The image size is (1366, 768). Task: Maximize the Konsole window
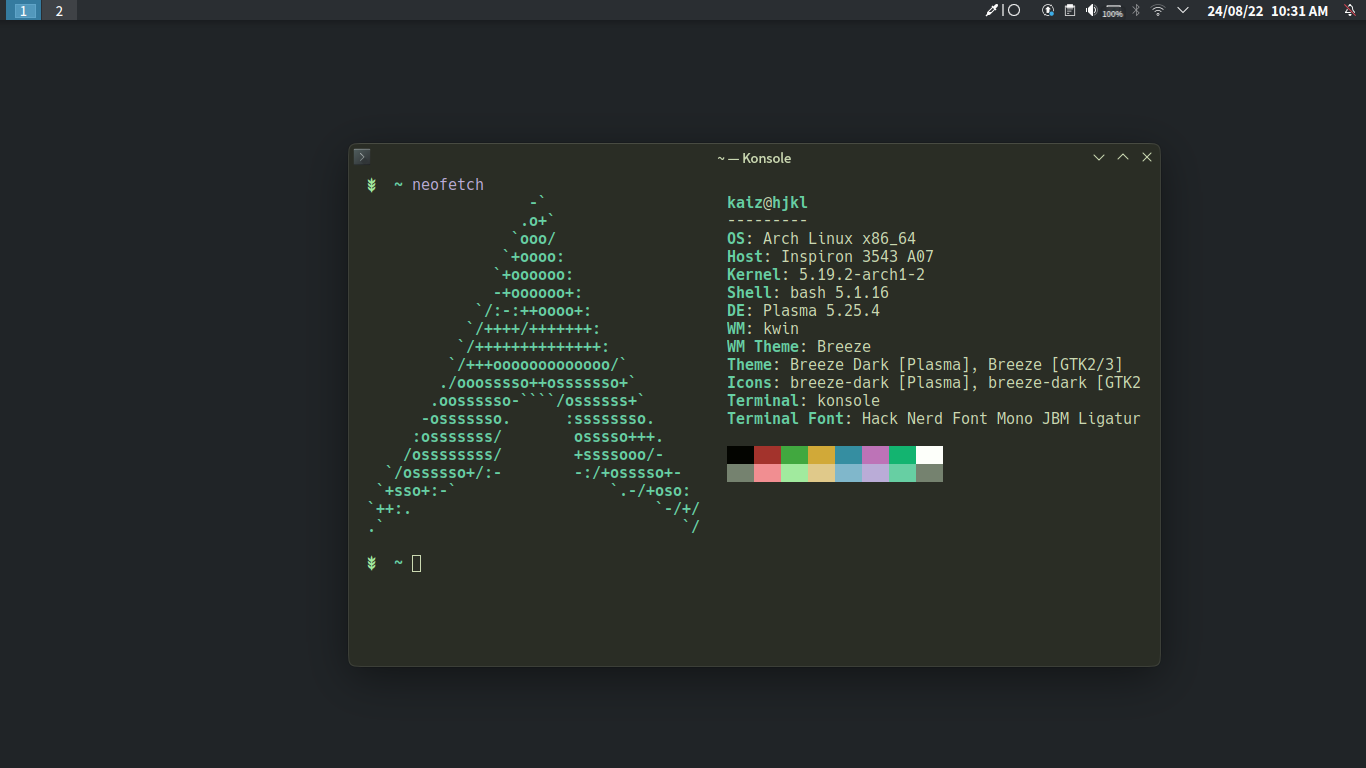1123,157
